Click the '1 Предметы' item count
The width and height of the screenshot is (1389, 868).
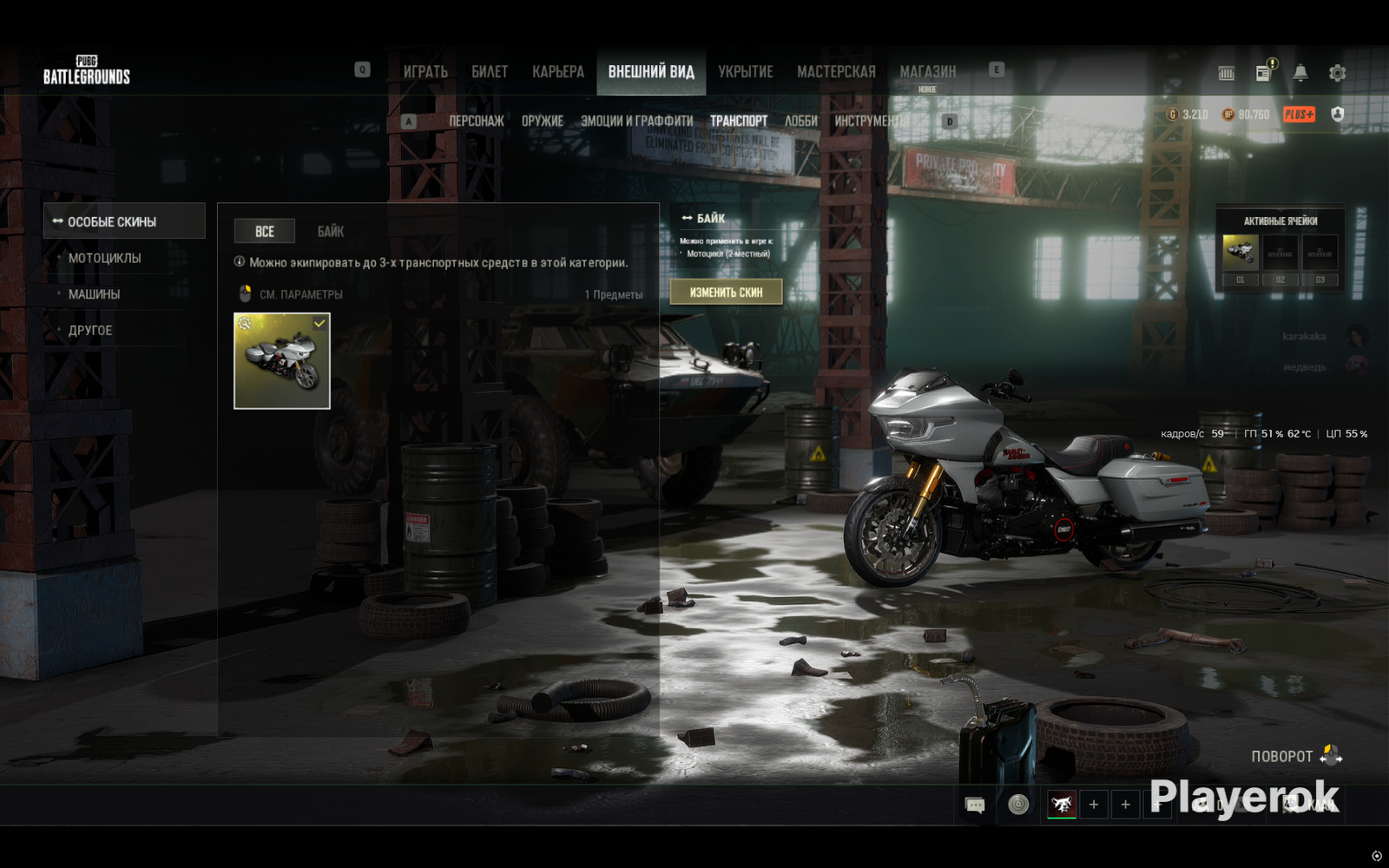614,294
